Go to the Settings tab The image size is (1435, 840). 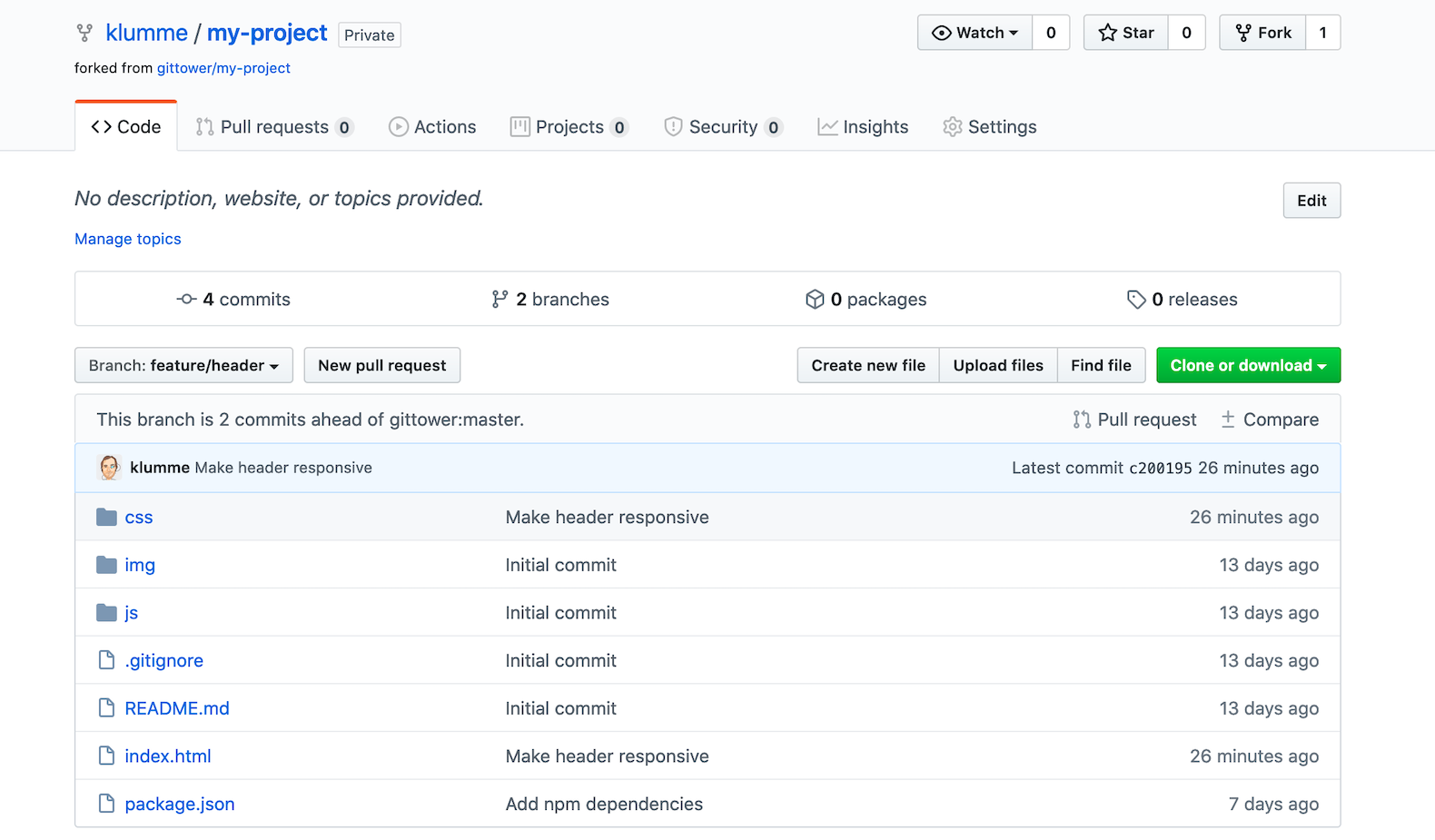[x=990, y=127]
